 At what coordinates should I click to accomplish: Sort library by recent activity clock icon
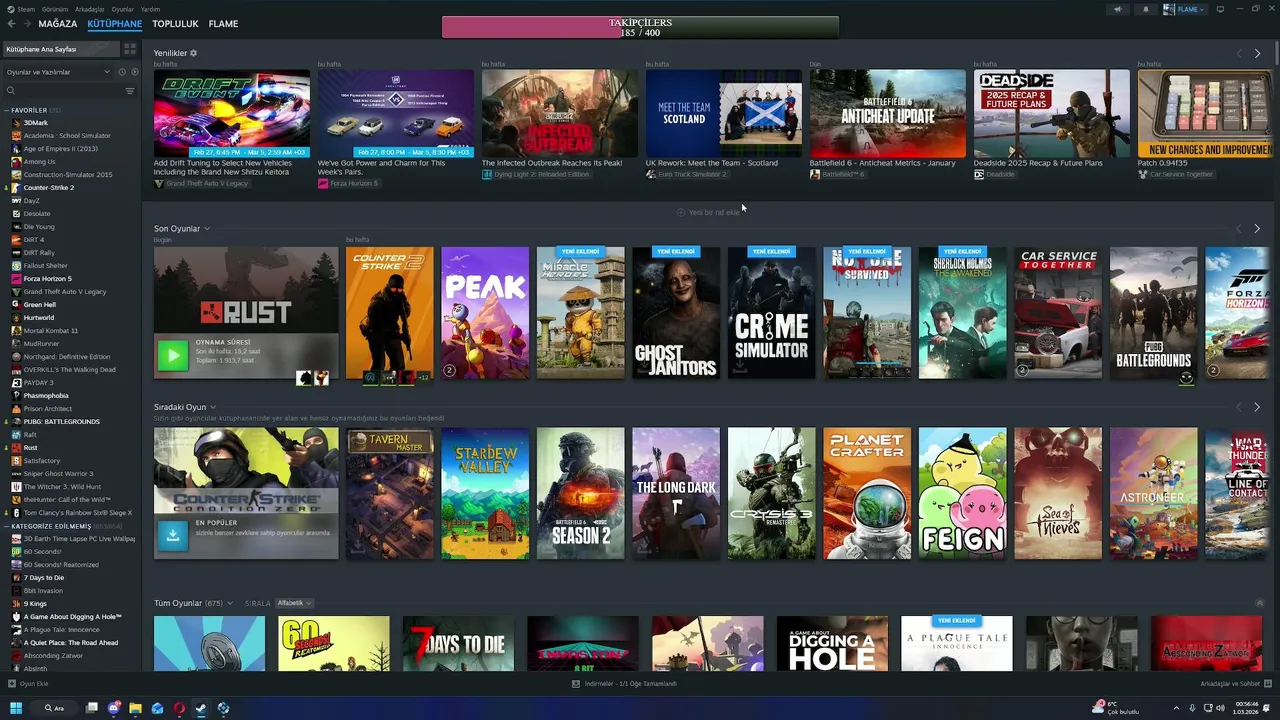122,72
